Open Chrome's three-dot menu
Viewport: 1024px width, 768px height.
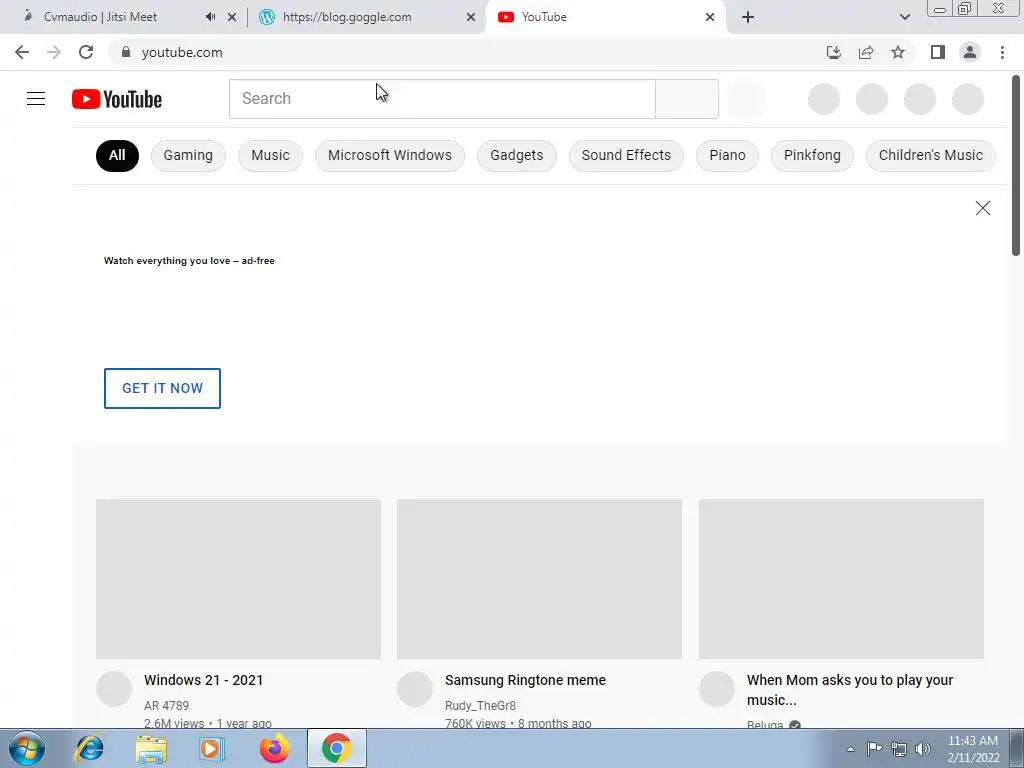[x=1002, y=52]
